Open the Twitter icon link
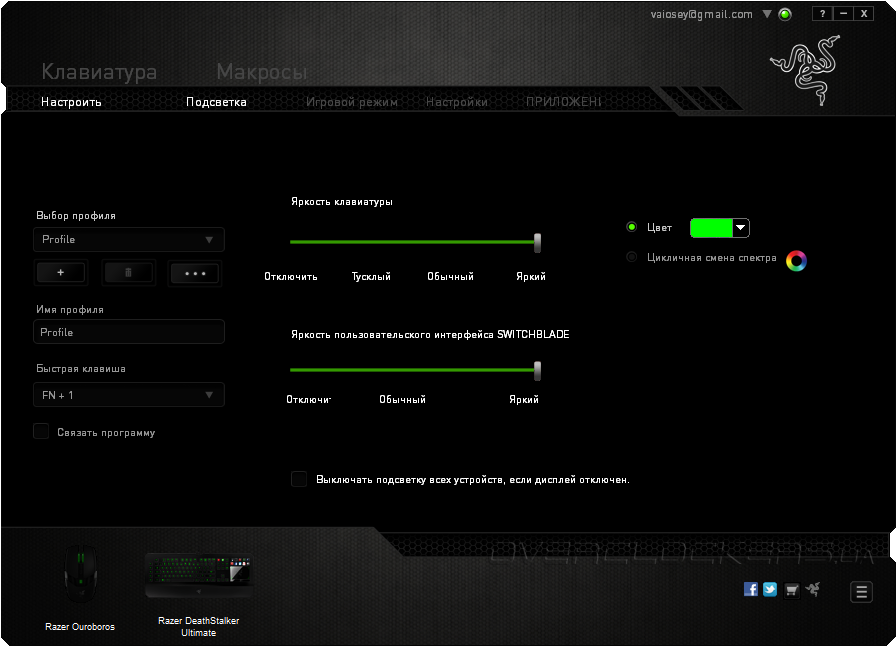The height and width of the screenshot is (647, 896). pyautogui.click(x=770, y=589)
